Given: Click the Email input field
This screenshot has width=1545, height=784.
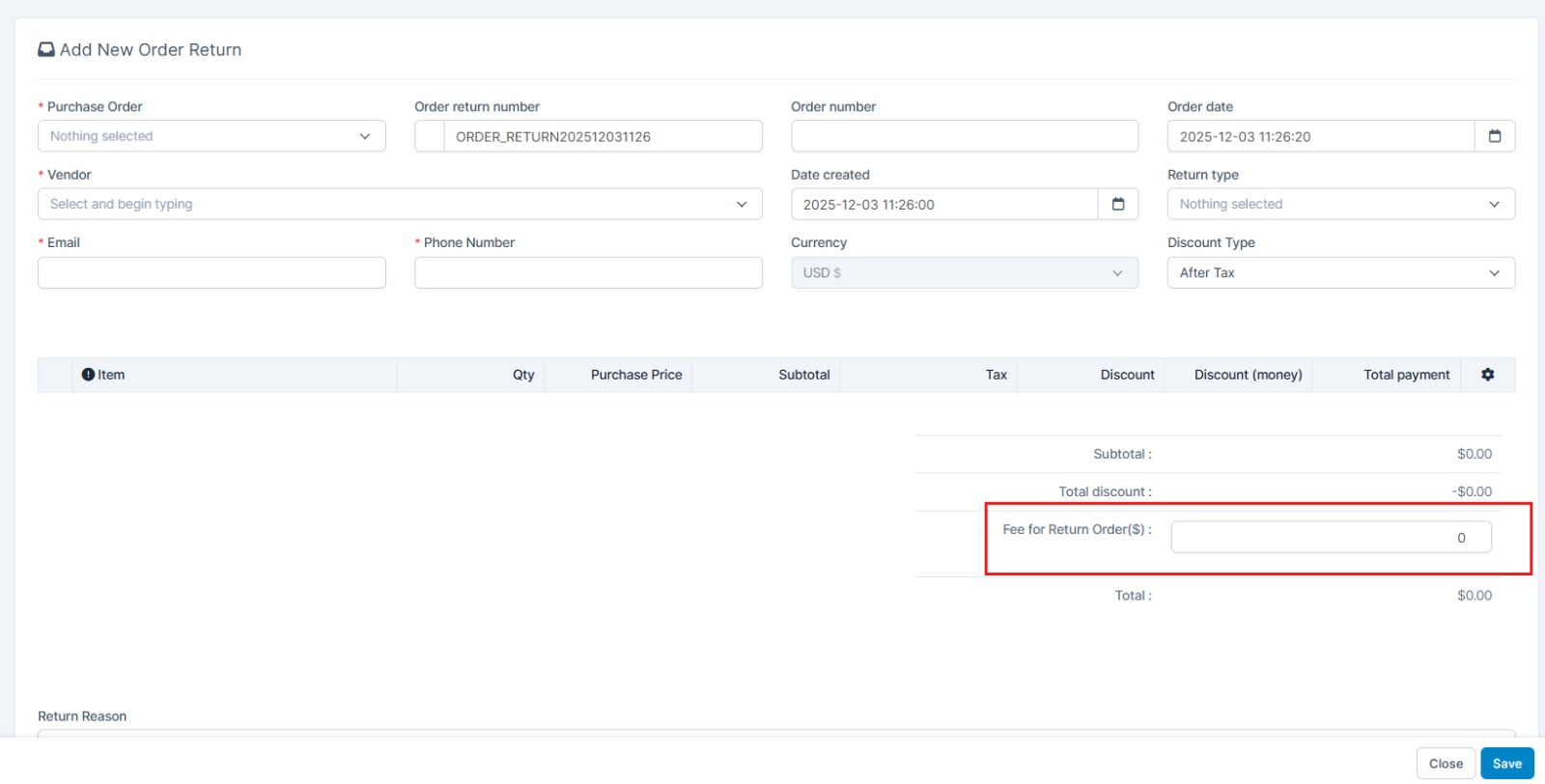Looking at the screenshot, I should tap(211, 272).
